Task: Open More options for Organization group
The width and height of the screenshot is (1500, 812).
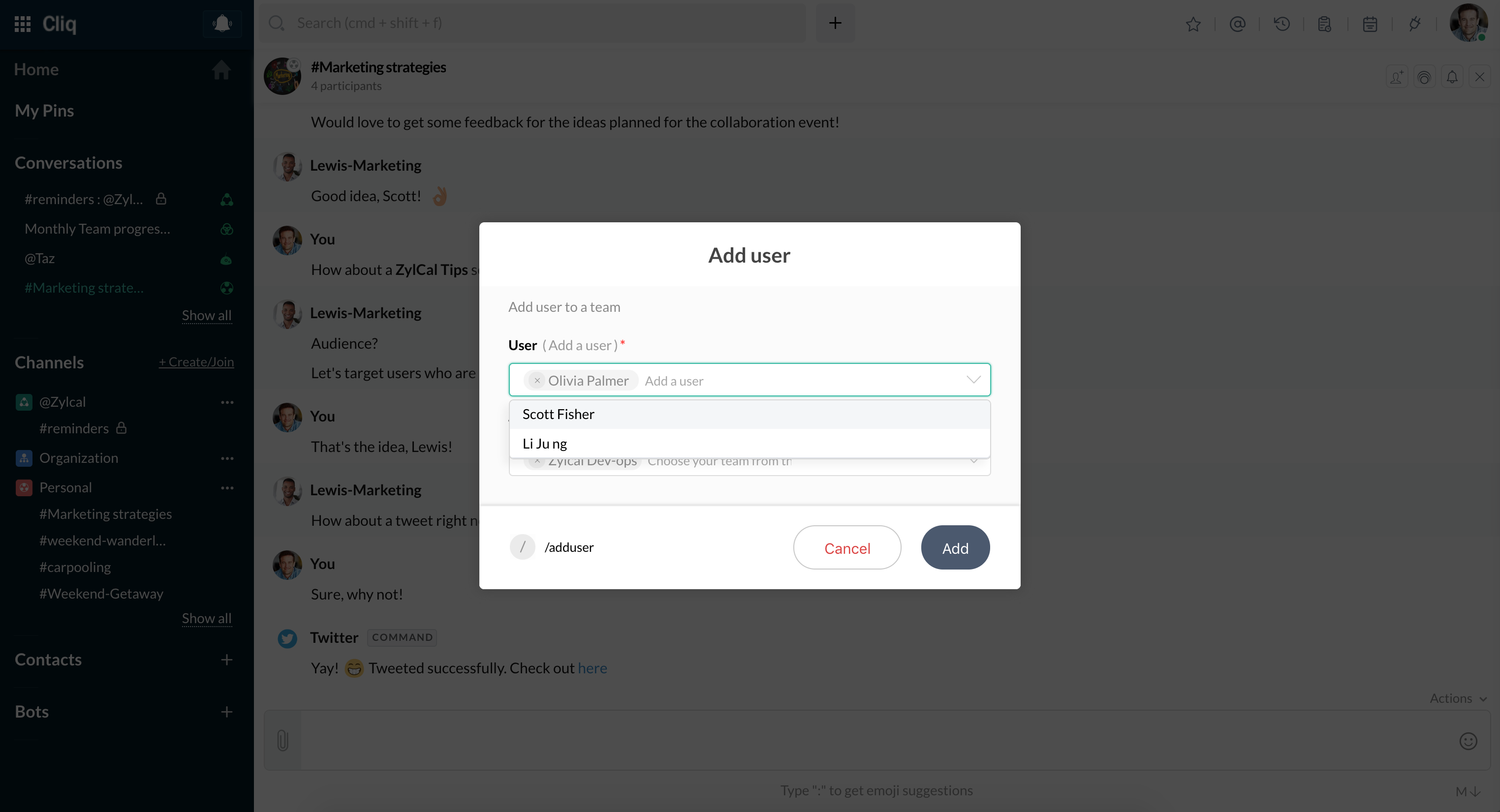Action: click(x=227, y=459)
